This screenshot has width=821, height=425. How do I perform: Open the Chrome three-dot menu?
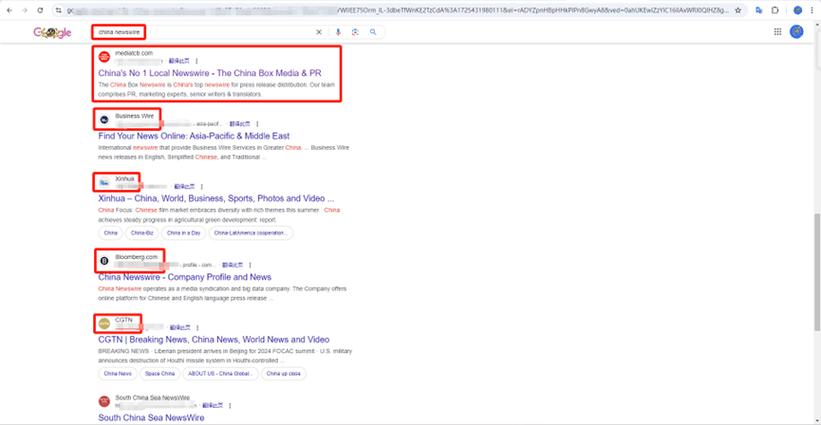click(x=811, y=10)
